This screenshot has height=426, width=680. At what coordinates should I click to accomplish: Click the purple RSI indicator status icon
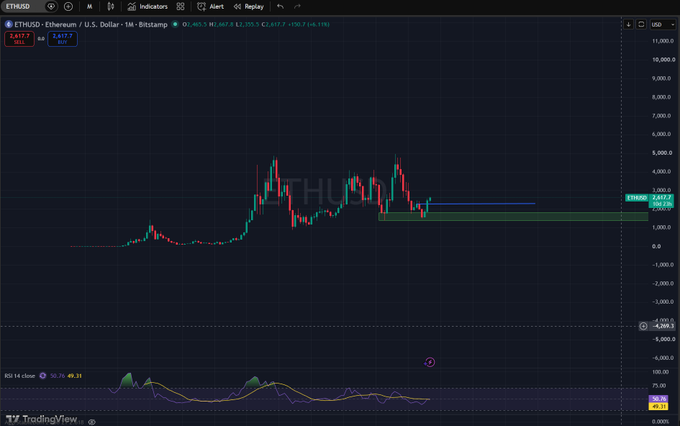coord(42,376)
